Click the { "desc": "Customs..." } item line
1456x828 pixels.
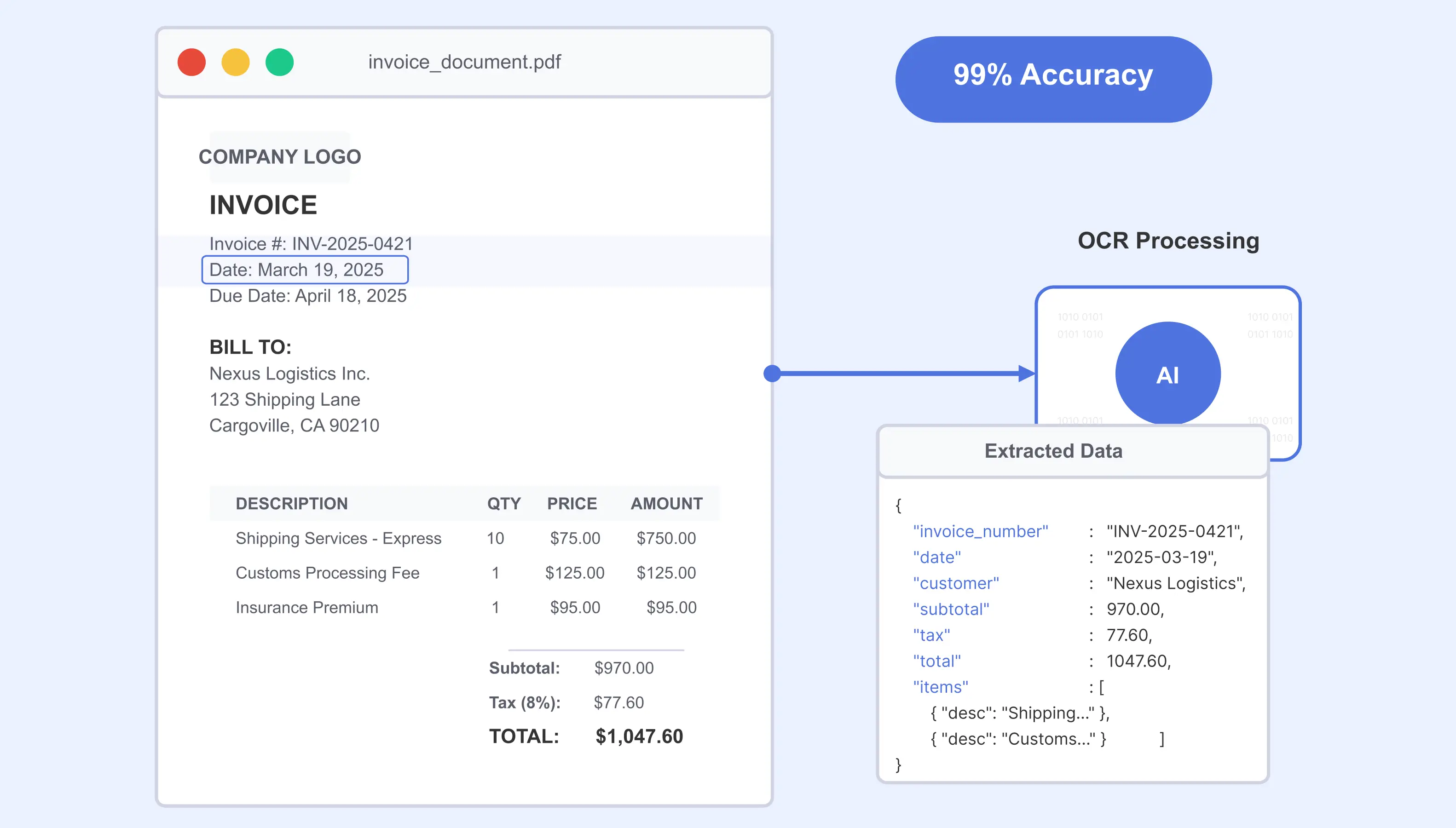[1018, 739]
